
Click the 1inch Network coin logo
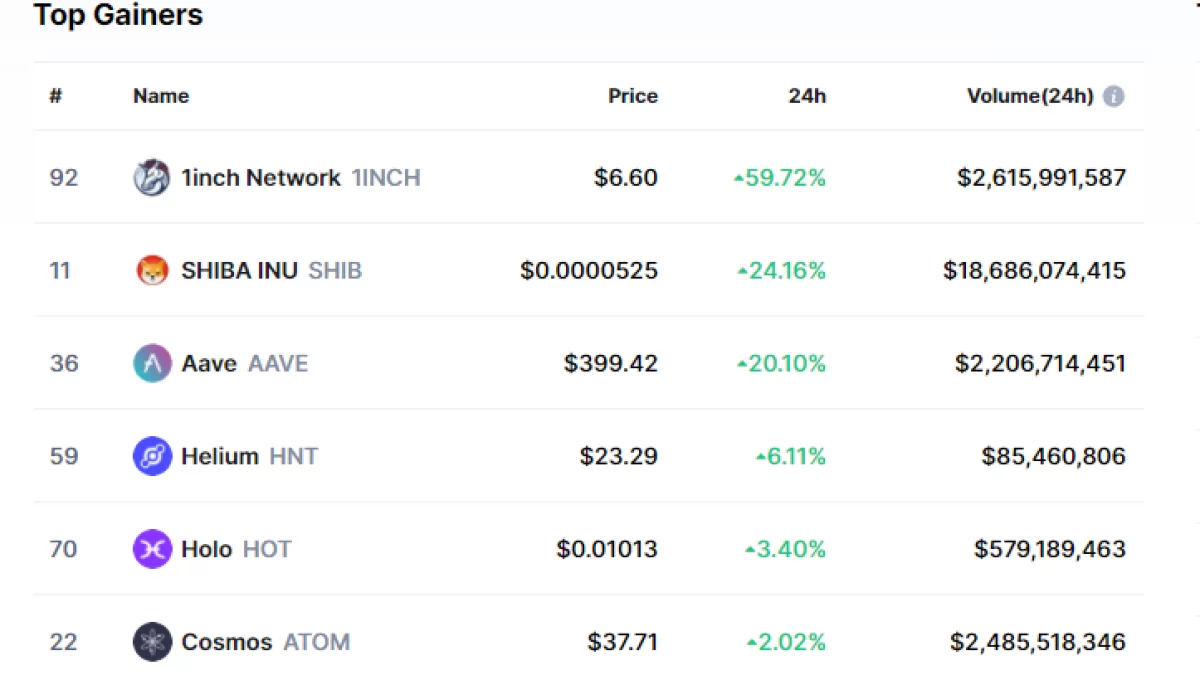click(x=152, y=178)
